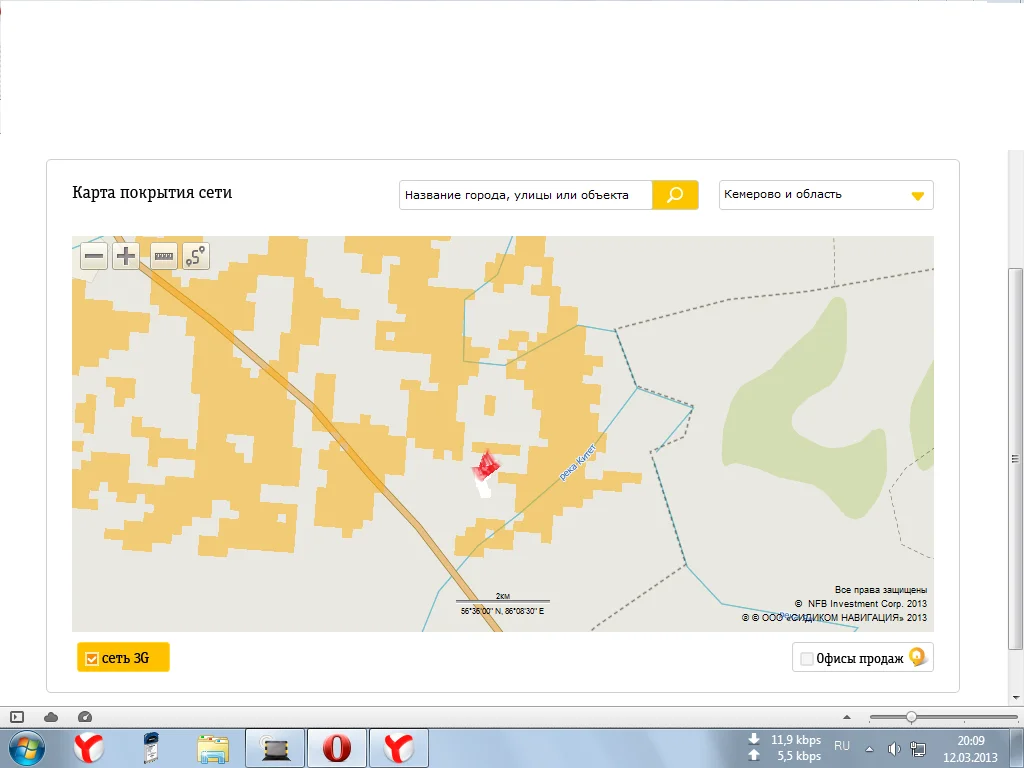Expand the Кемерово и область region dropdown
Viewport: 1024px width, 768px height.
[826, 195]
